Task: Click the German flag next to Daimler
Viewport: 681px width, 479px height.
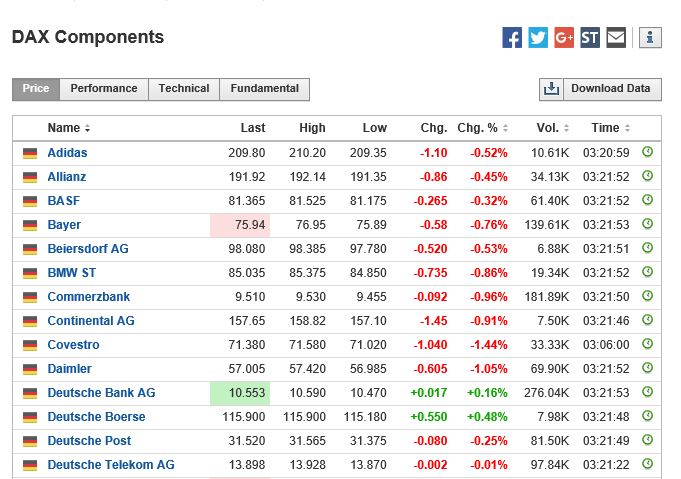Action: [30, 369]
